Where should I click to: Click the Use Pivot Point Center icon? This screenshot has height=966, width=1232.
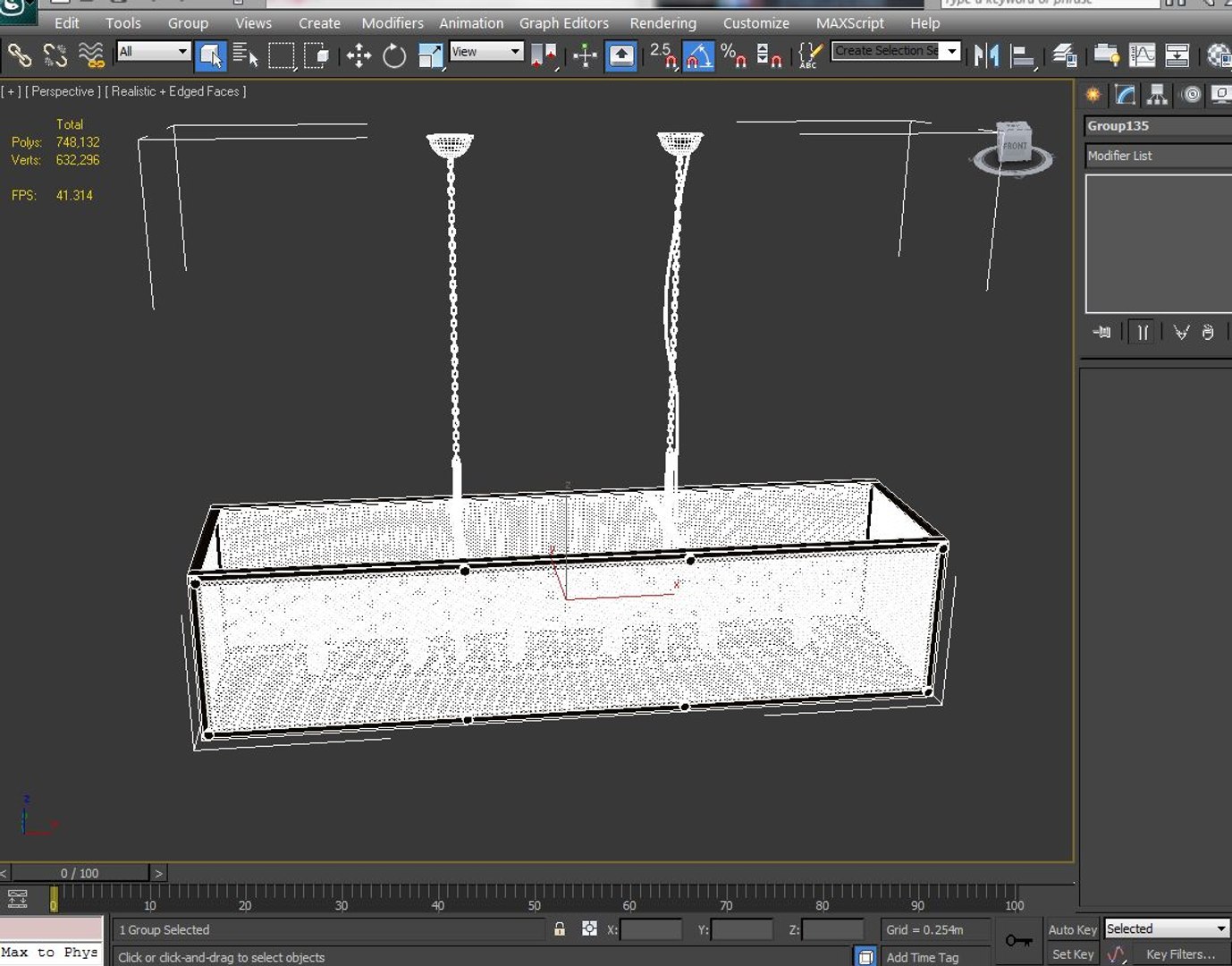click(543, 55)
